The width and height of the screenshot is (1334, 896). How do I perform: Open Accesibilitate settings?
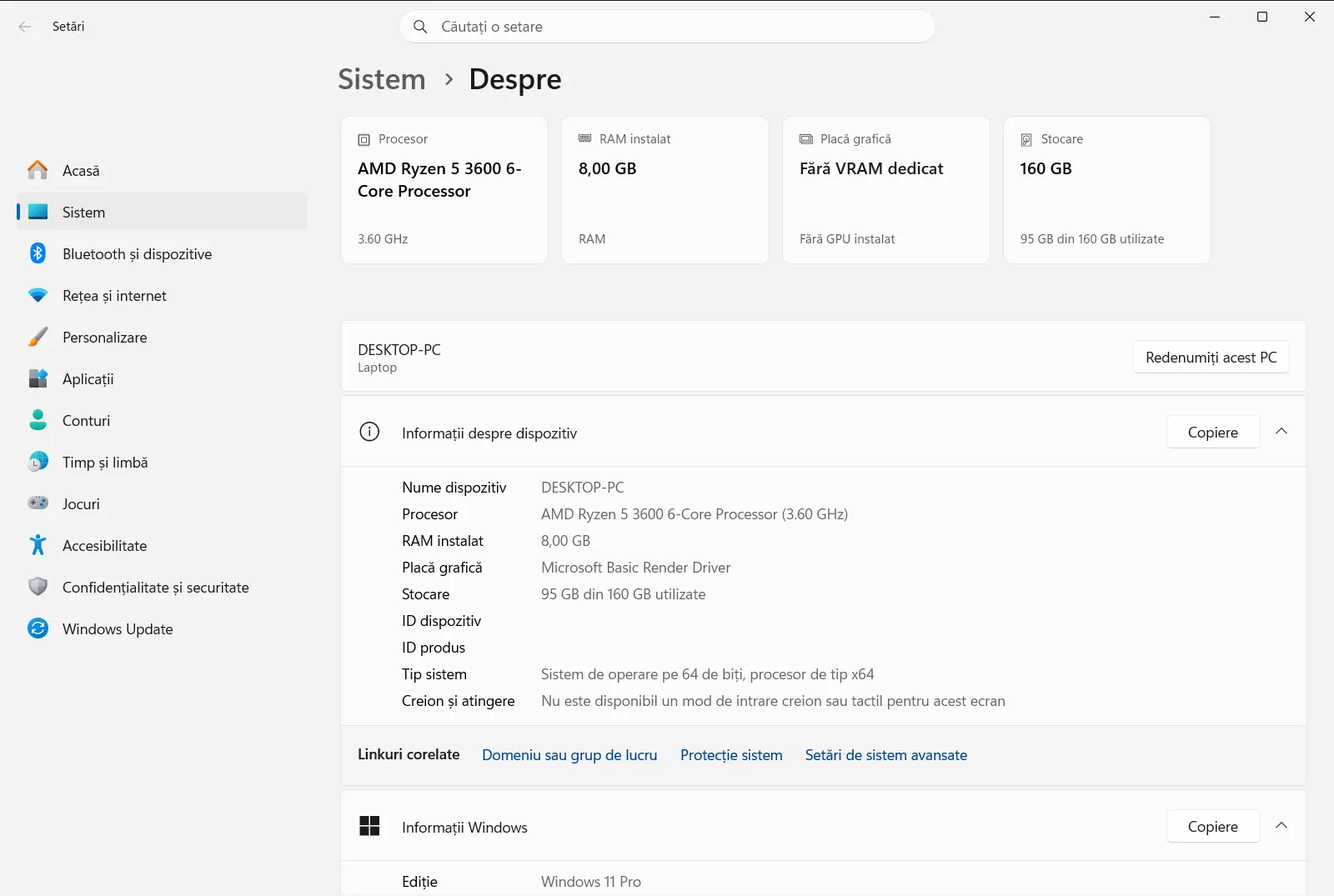[162, 545]
